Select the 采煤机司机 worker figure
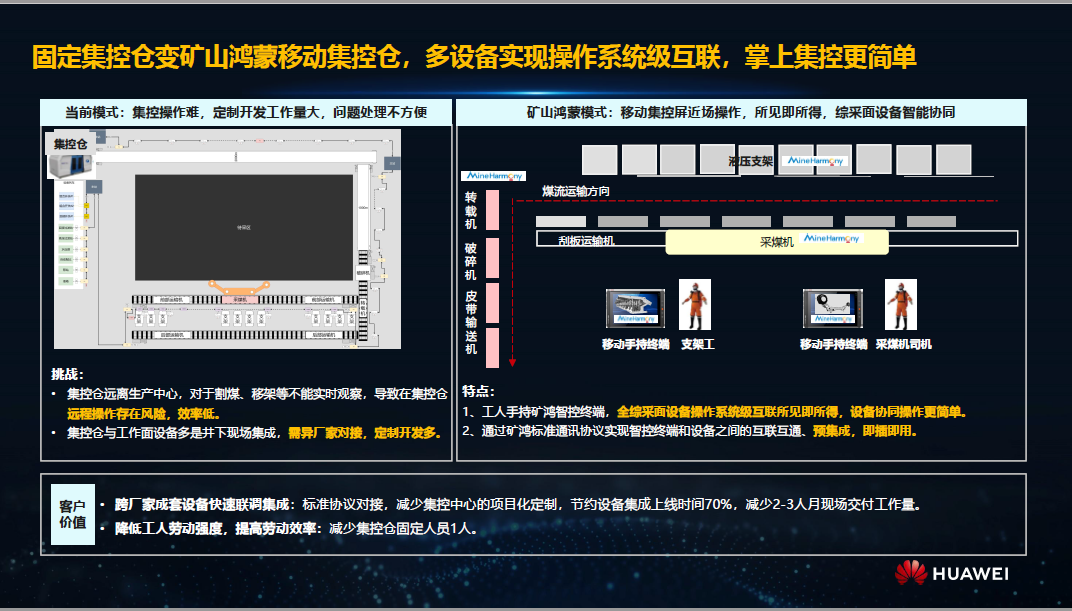This screenshot has height=611, width=1072. [x=900, y=305]
